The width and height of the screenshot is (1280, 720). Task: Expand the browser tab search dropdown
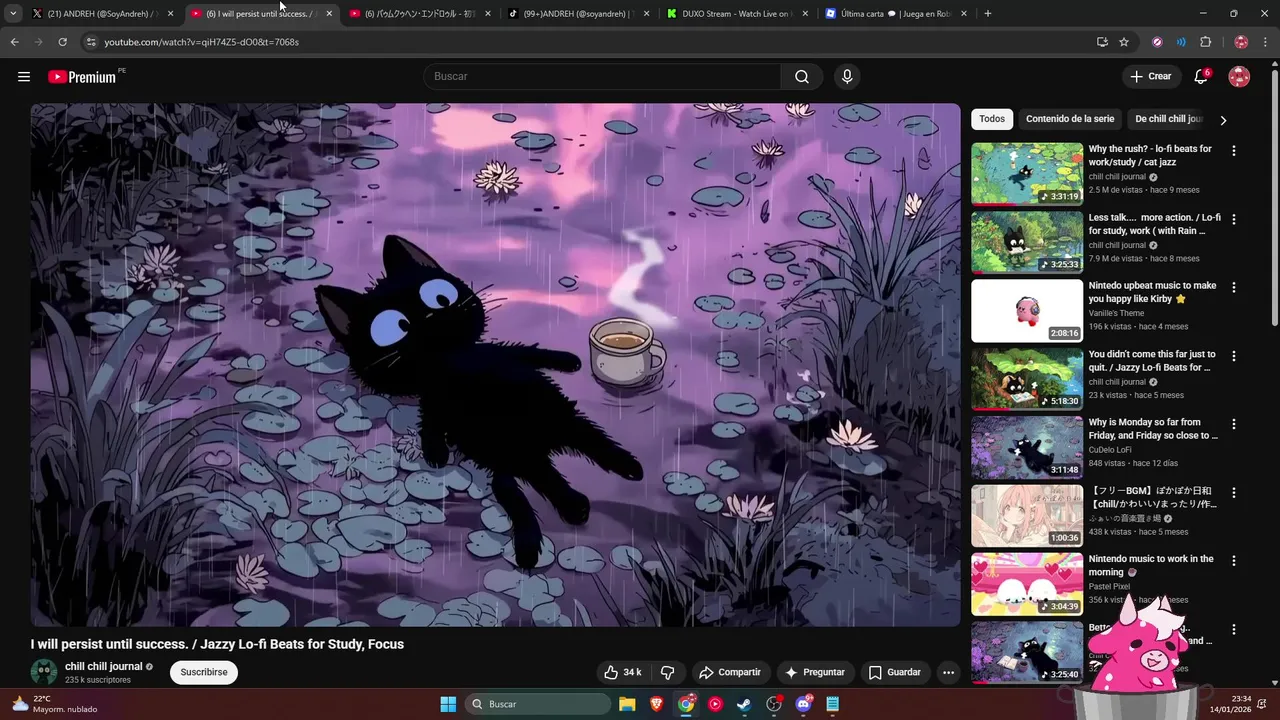click(13, 14)
